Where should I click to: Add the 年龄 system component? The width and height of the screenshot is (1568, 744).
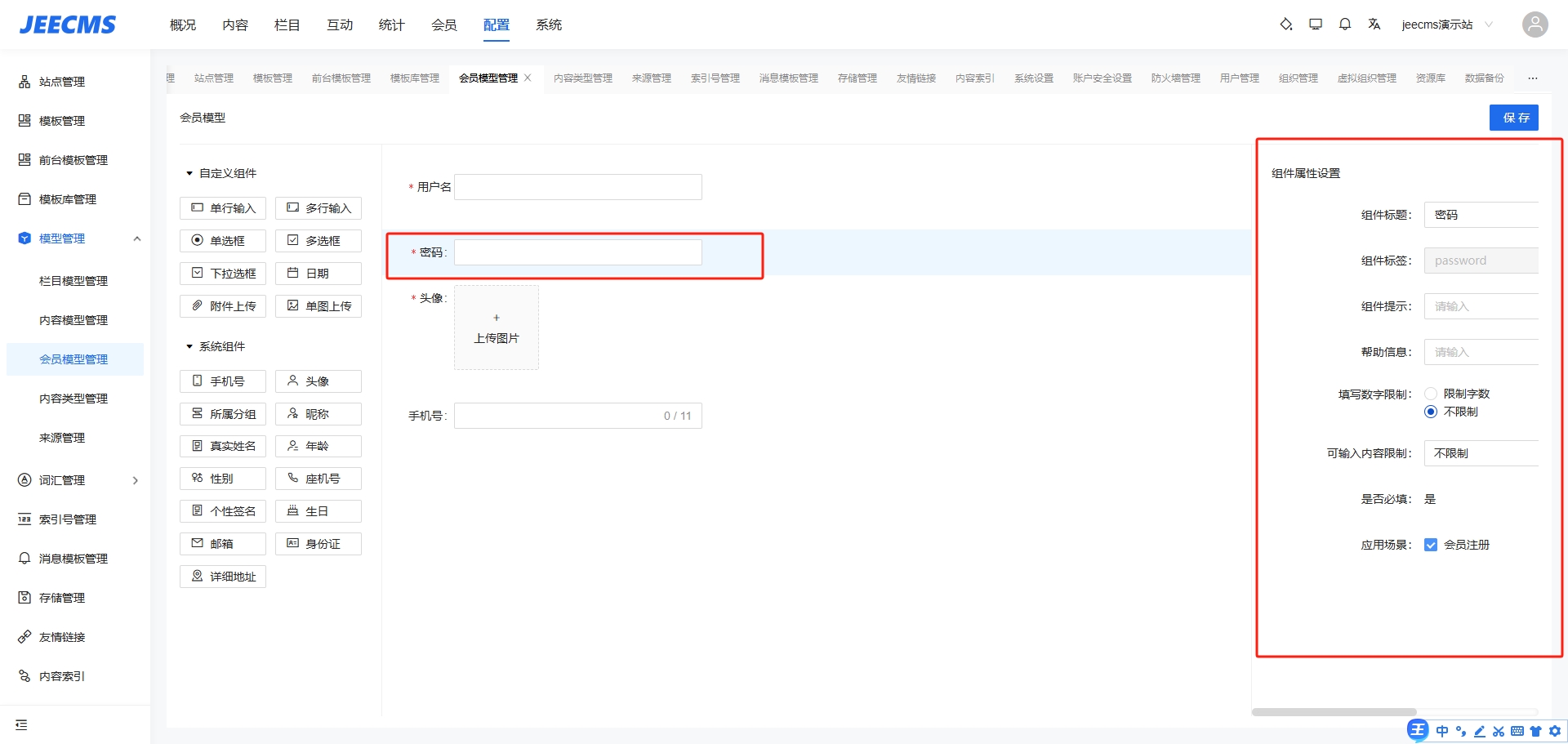point(318,446)
